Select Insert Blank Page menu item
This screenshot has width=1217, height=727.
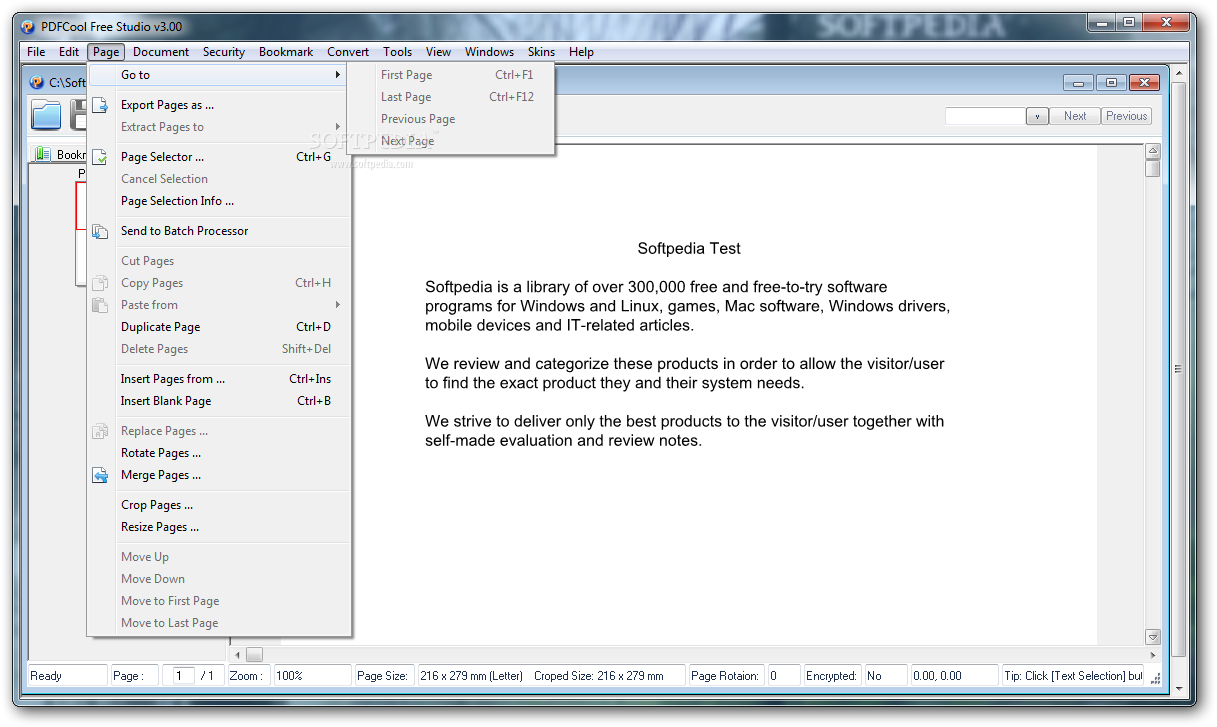(219, 400)
